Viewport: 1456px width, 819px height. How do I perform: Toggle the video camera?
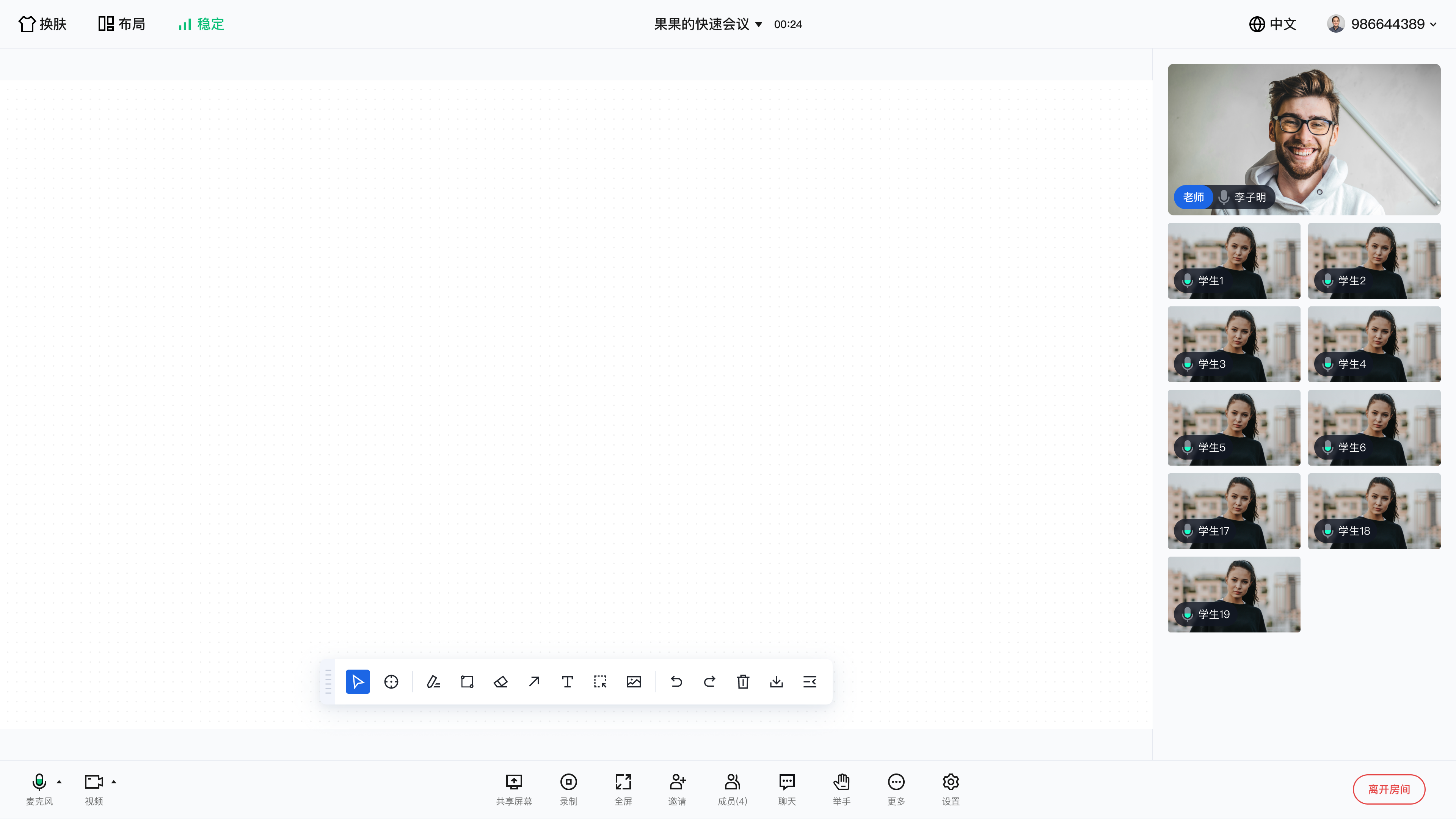tap(94, 789)
